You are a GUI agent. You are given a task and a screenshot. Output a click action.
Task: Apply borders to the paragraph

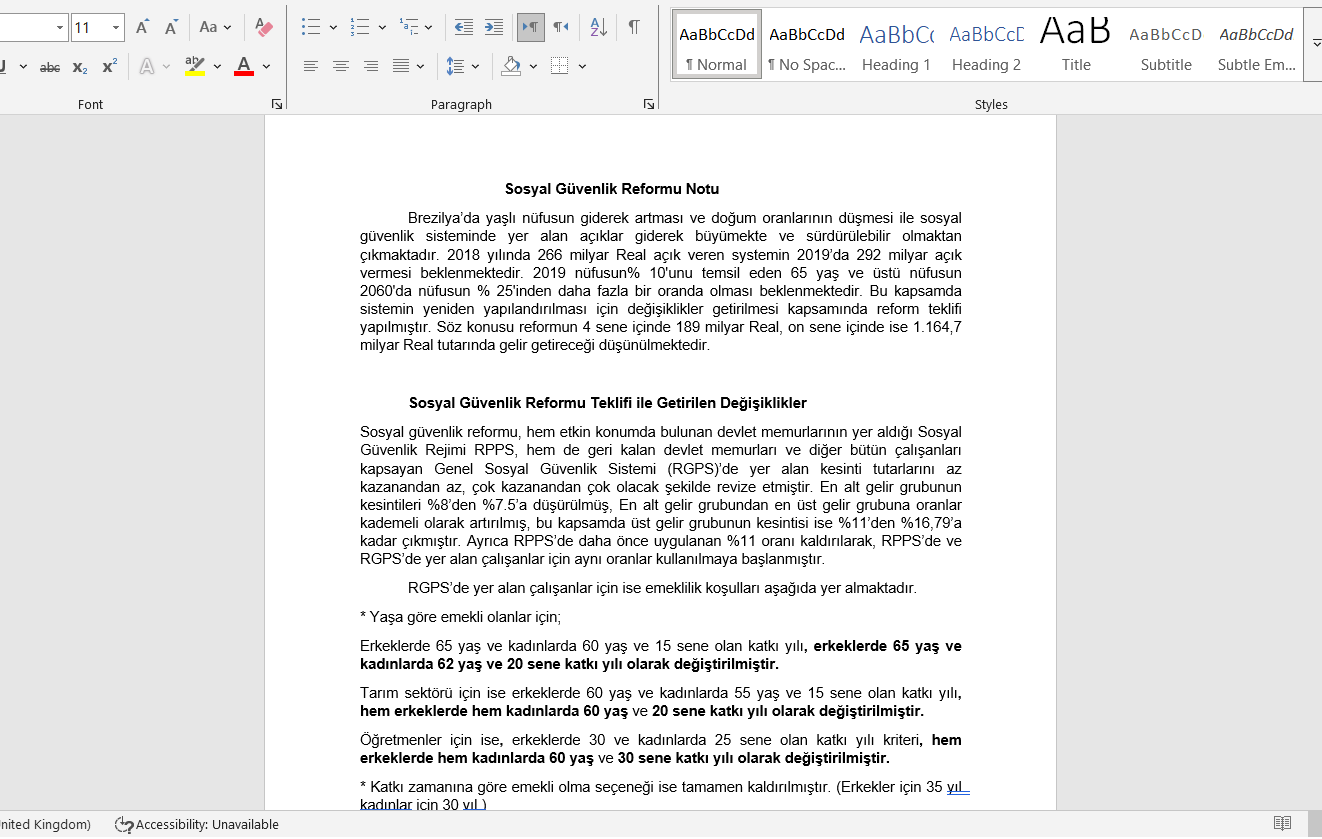[x=559, y=67]
